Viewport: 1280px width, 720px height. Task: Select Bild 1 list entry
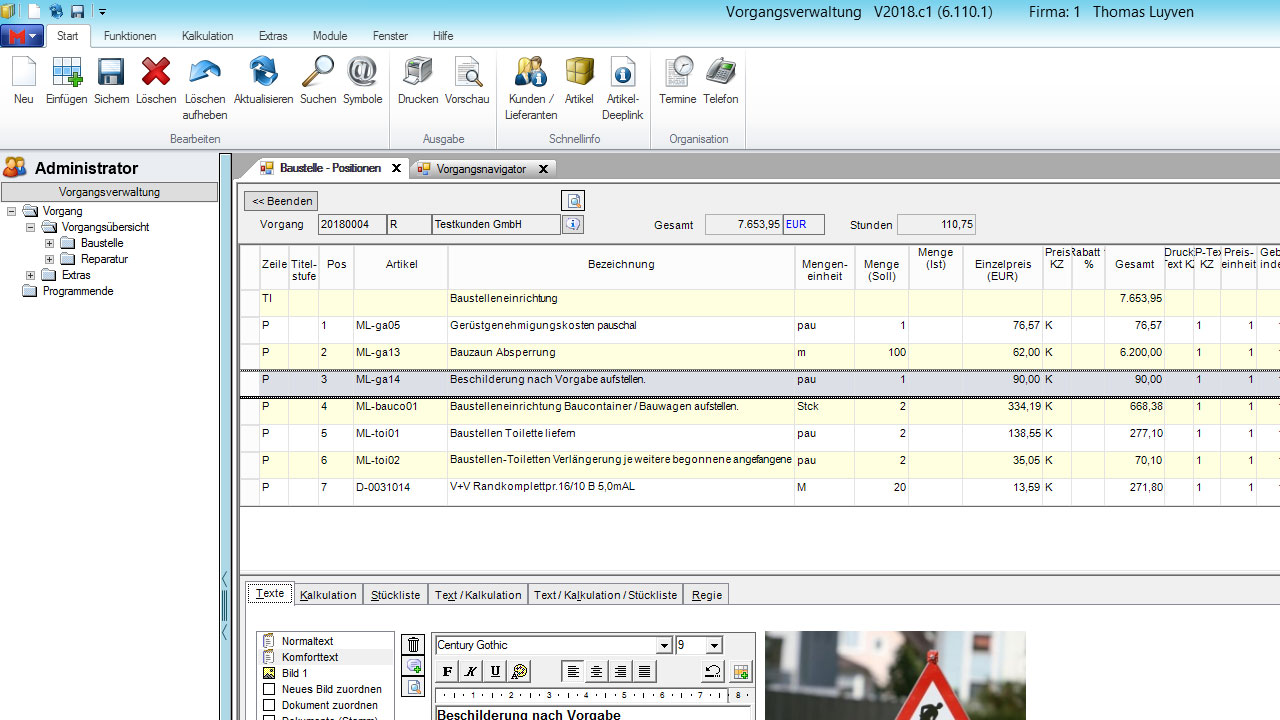(x=294, y=673)
